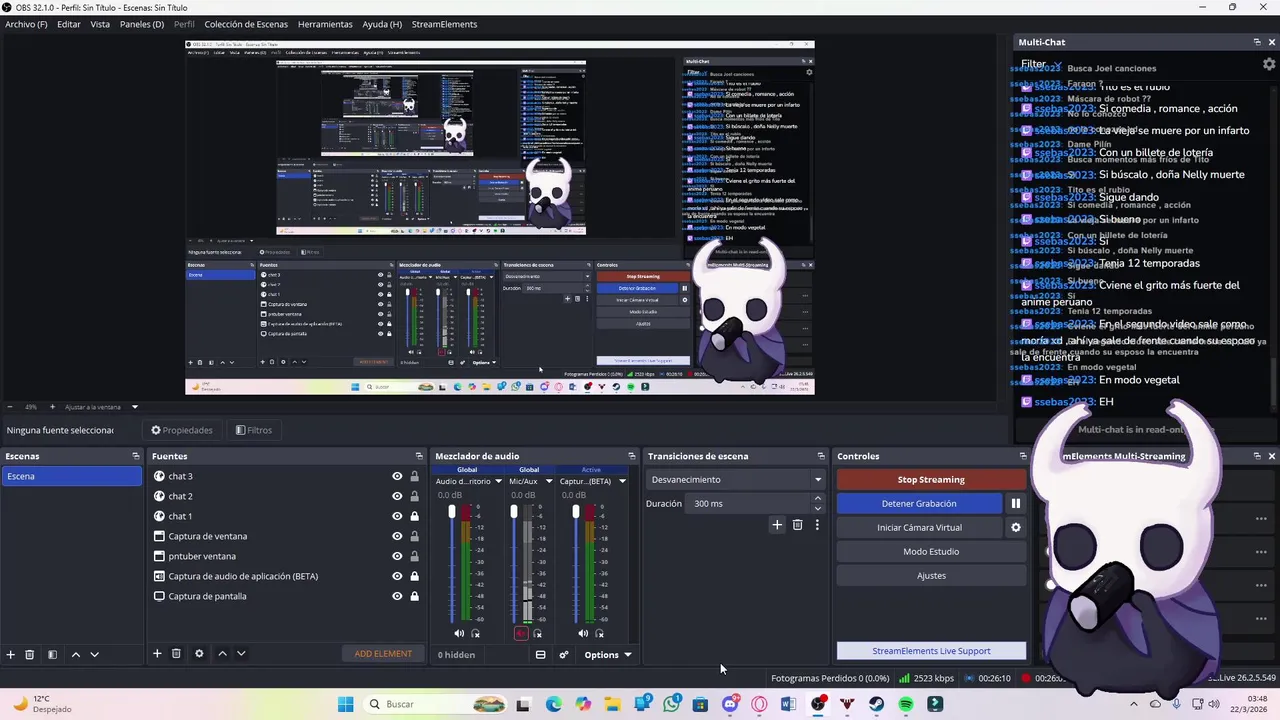The height and width of the screenshot is (720, 1280).
Task: Expand Multi-Chat Filter dropdown
Action: click(1041, 64)
